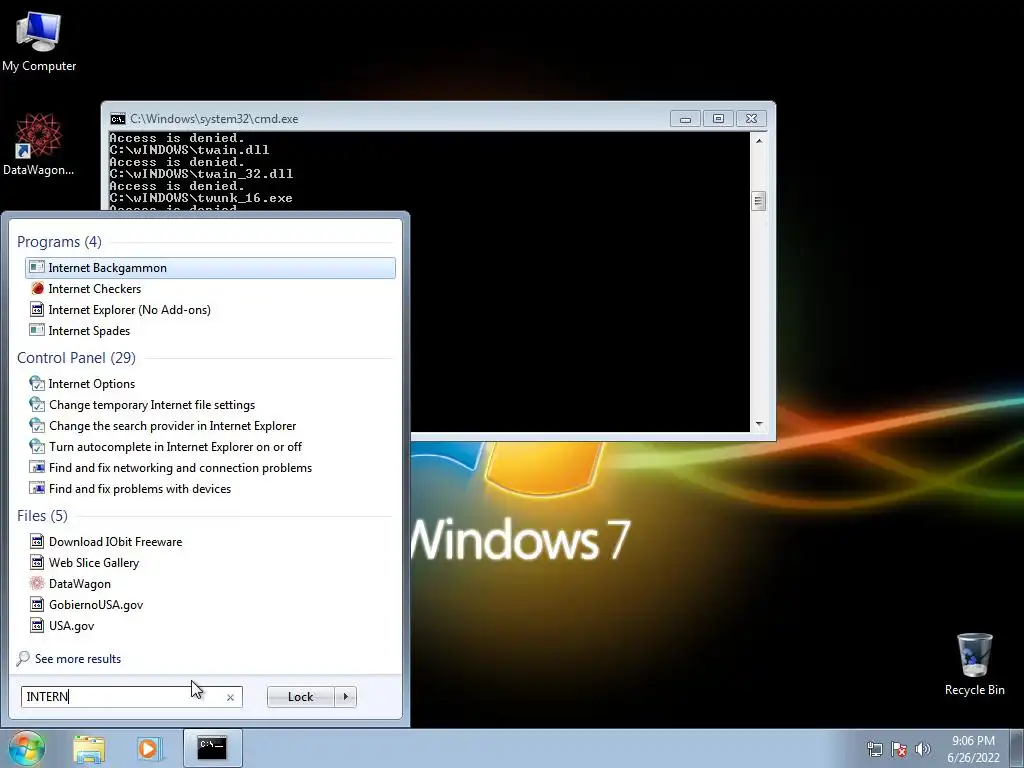Open the Files (5) results header

[42, 516]
